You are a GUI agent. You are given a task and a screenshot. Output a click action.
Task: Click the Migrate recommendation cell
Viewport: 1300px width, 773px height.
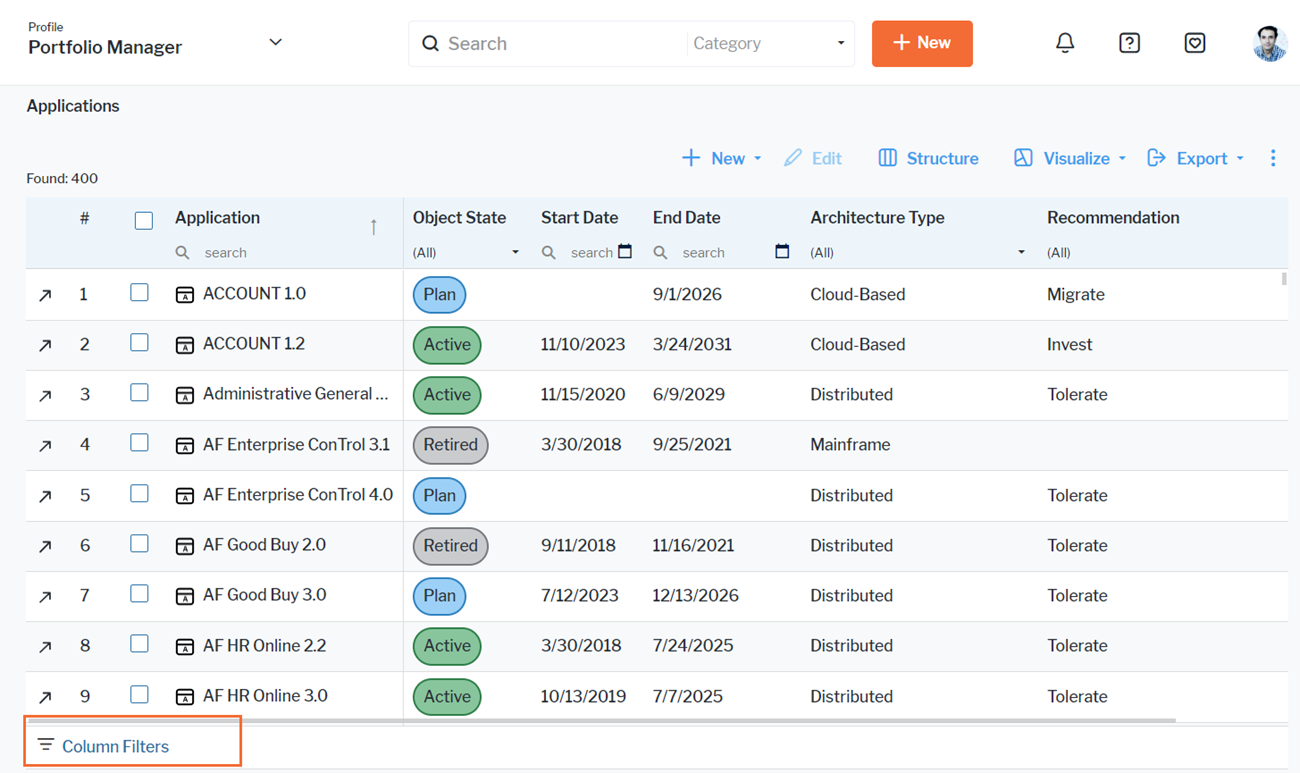click(1076, 295)
